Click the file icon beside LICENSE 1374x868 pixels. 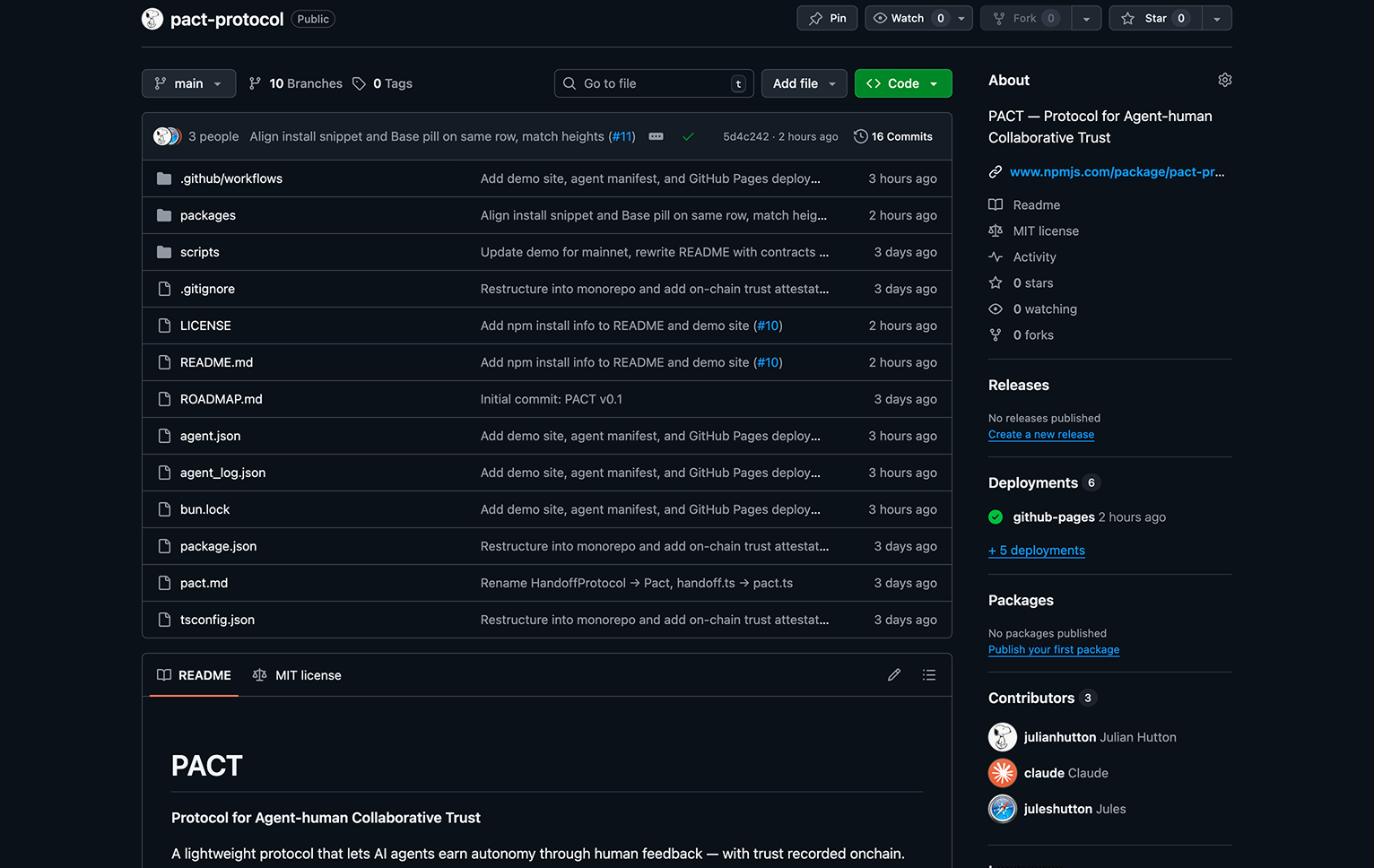pyautogui.click(x=164, y=325)
